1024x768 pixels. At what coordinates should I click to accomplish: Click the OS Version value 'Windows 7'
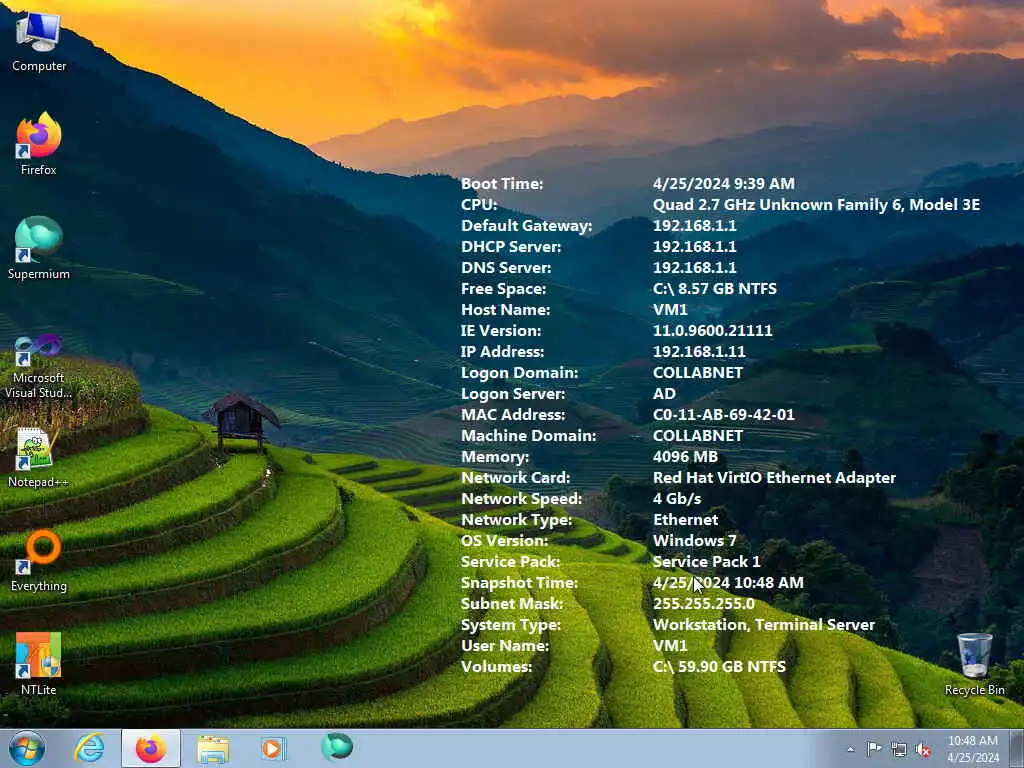[x=694, y=541]
